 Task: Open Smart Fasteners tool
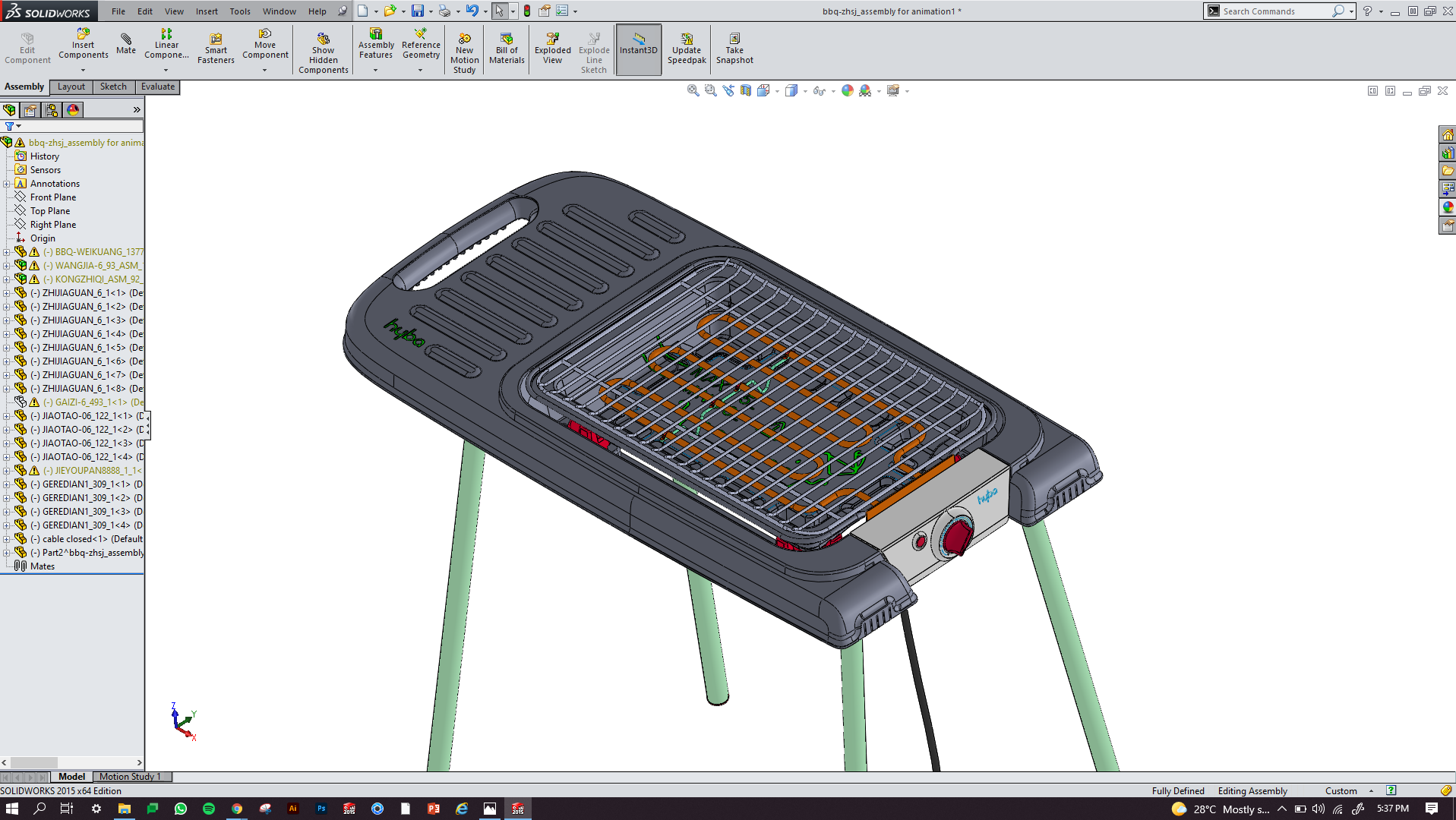pos(216,49)
